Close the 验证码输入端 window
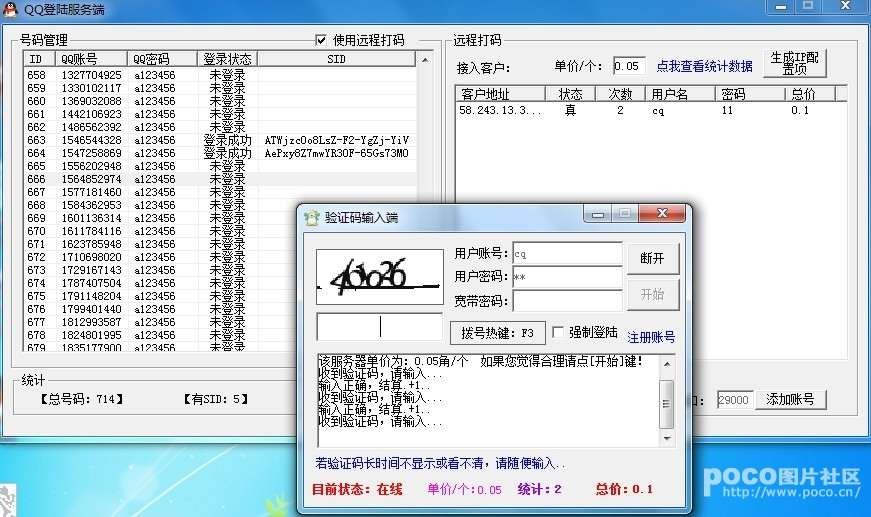This screenshot has width=871, height=517. pos(662,213)
